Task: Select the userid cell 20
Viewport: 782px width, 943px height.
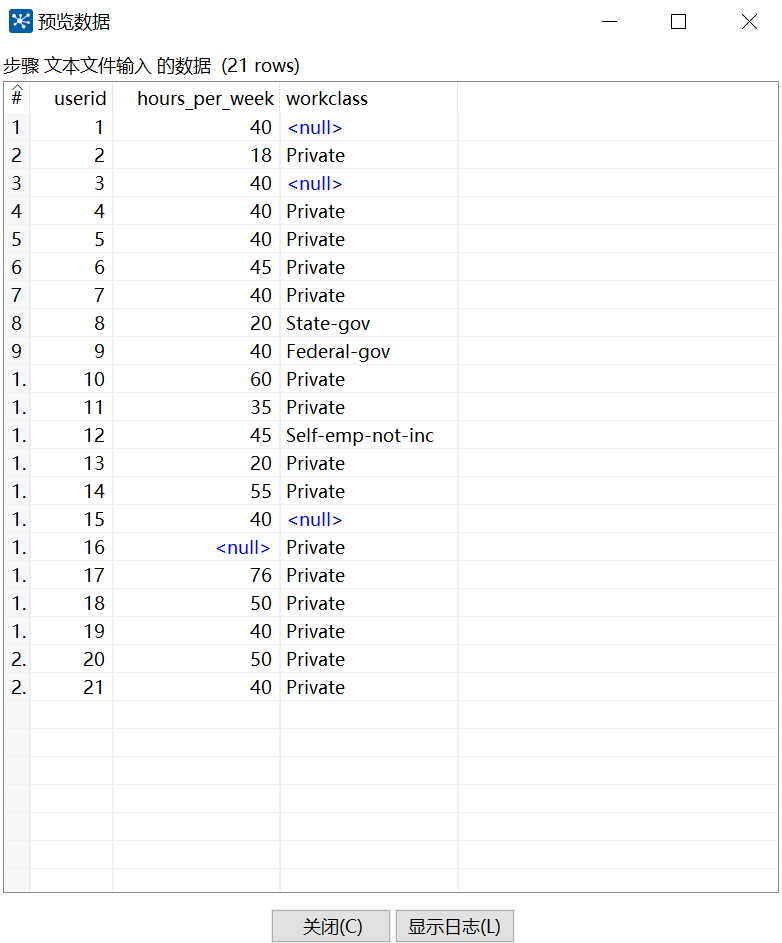Action: 72,659
